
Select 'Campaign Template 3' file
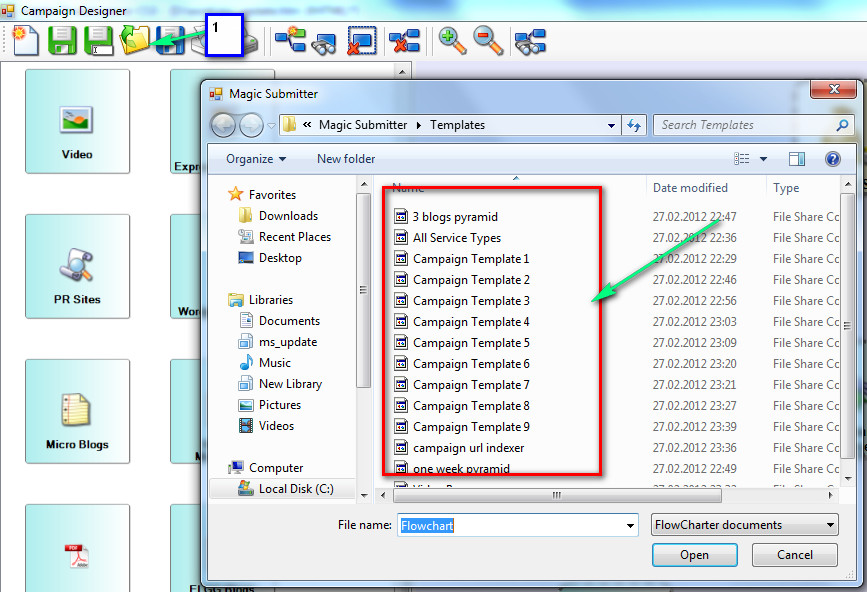pos(462,301)
